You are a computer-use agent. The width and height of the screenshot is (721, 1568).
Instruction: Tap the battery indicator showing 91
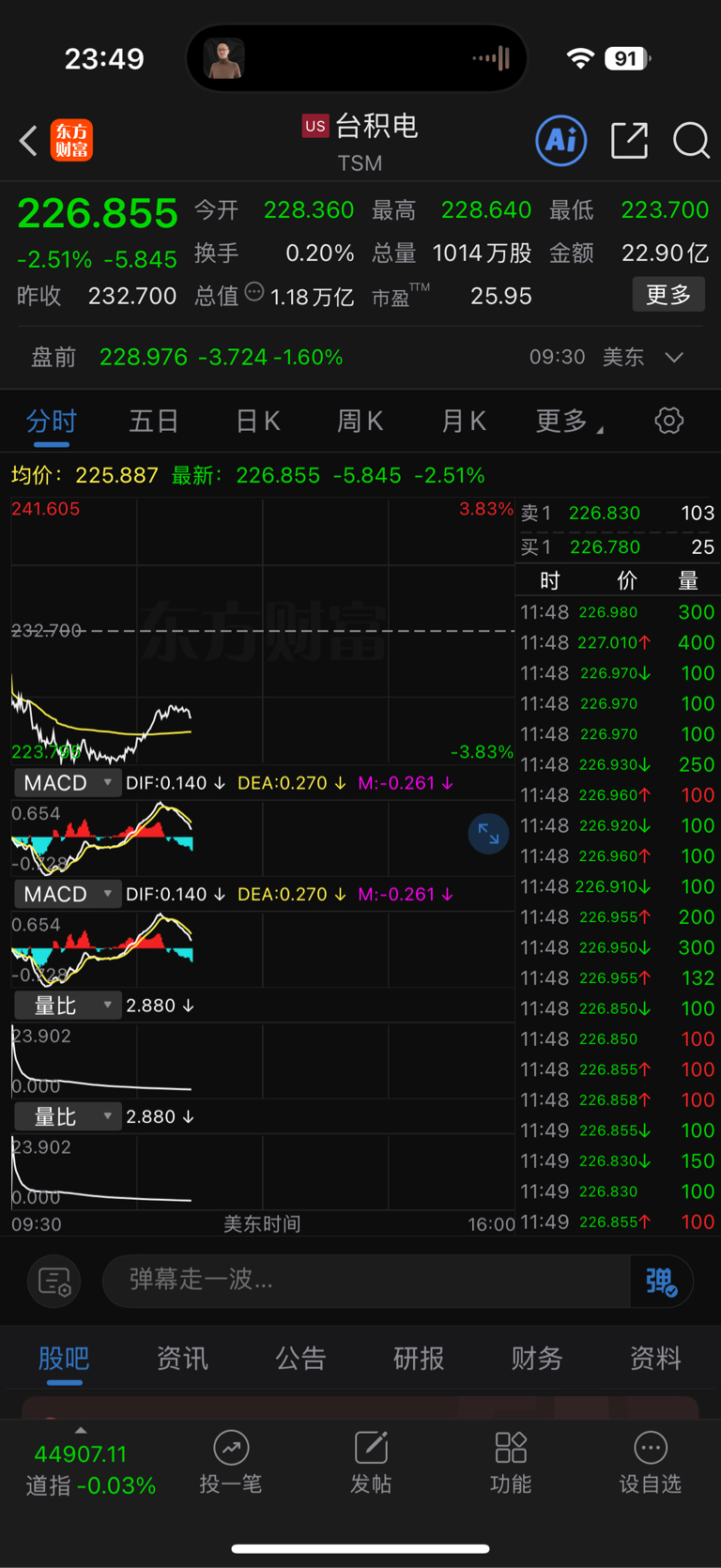click(627, 58)
